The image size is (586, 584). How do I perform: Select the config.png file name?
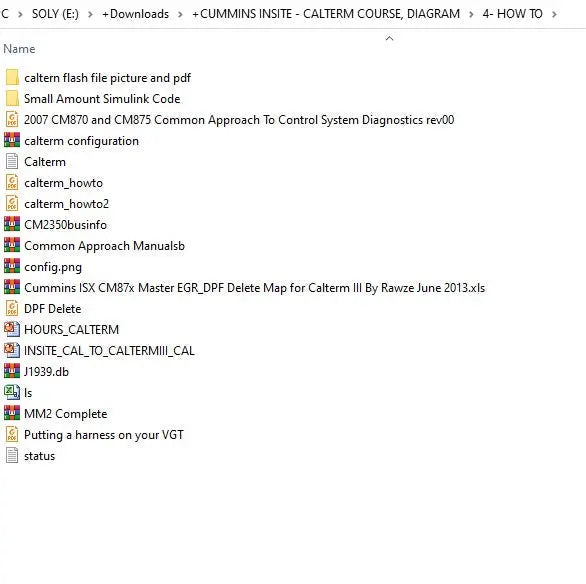point(53,267)
